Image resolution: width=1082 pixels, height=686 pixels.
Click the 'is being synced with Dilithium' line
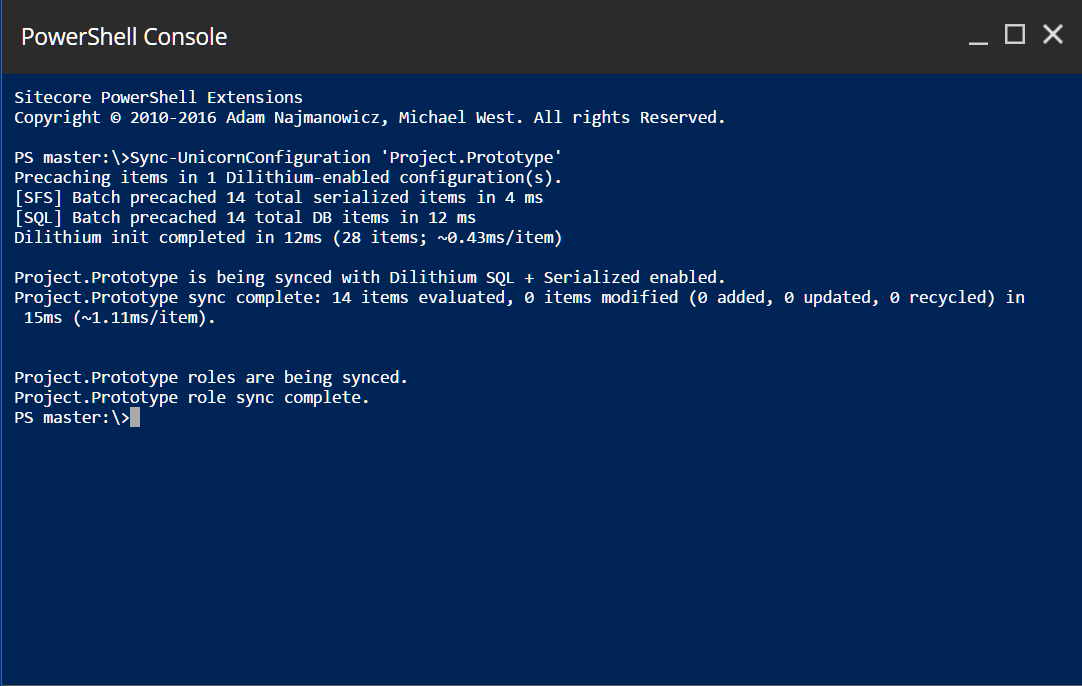(x=369, y=277)
